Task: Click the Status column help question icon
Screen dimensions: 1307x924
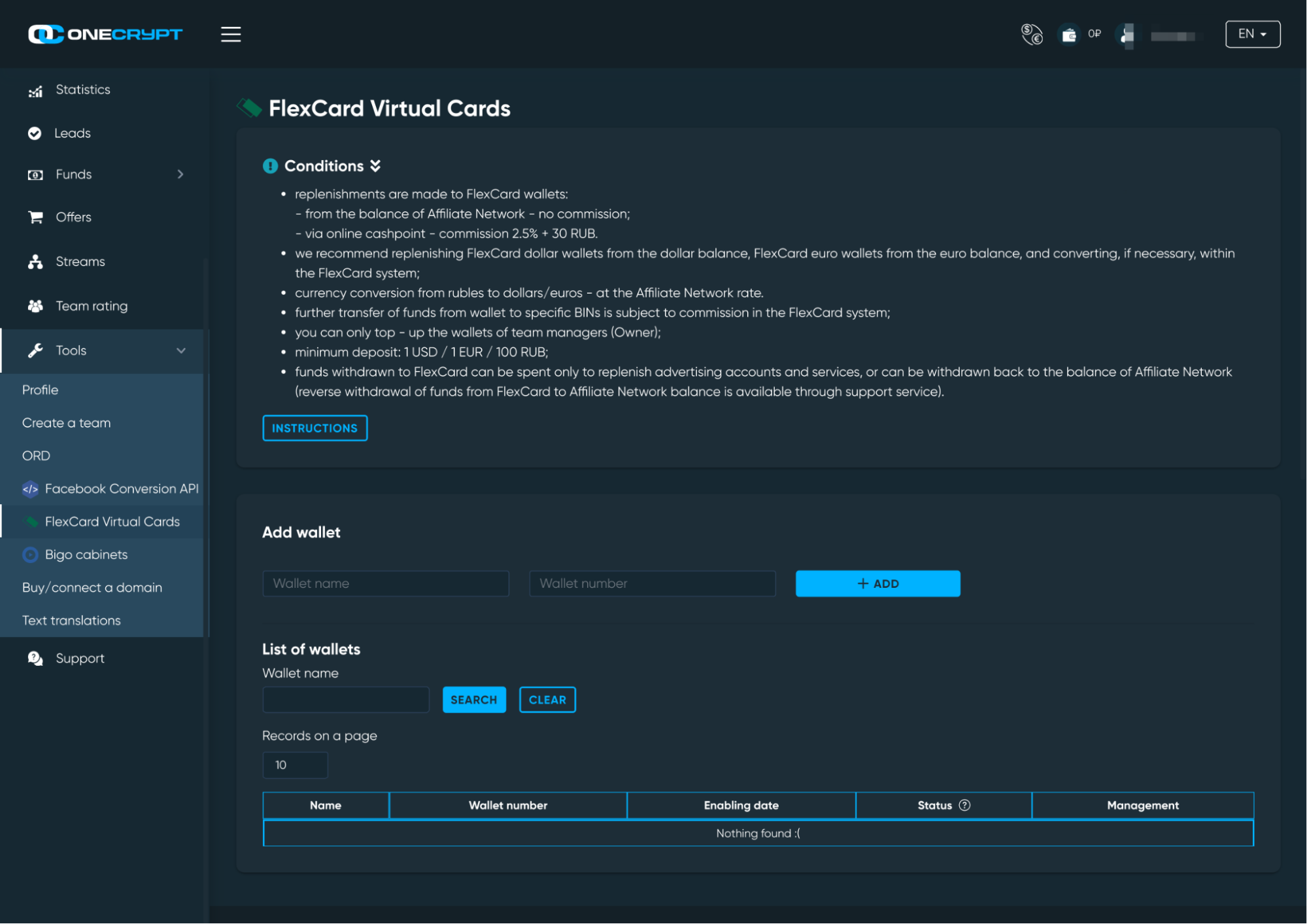Action: pos(964,805)
